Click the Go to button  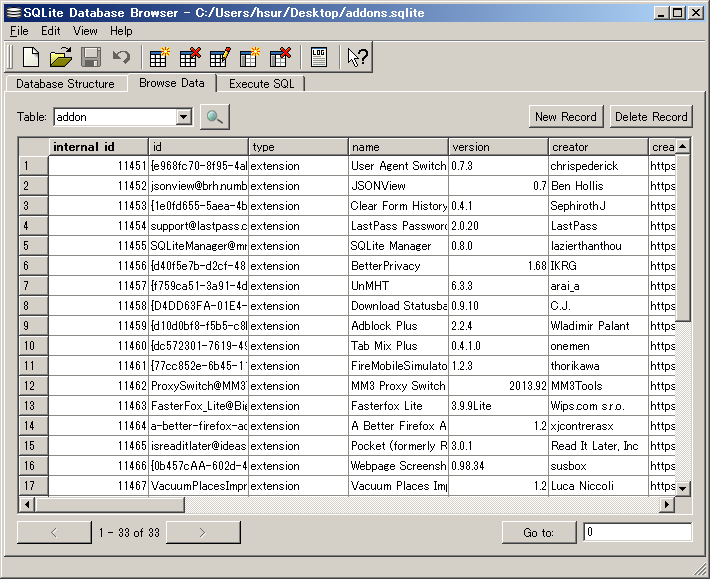pos(538,532)
